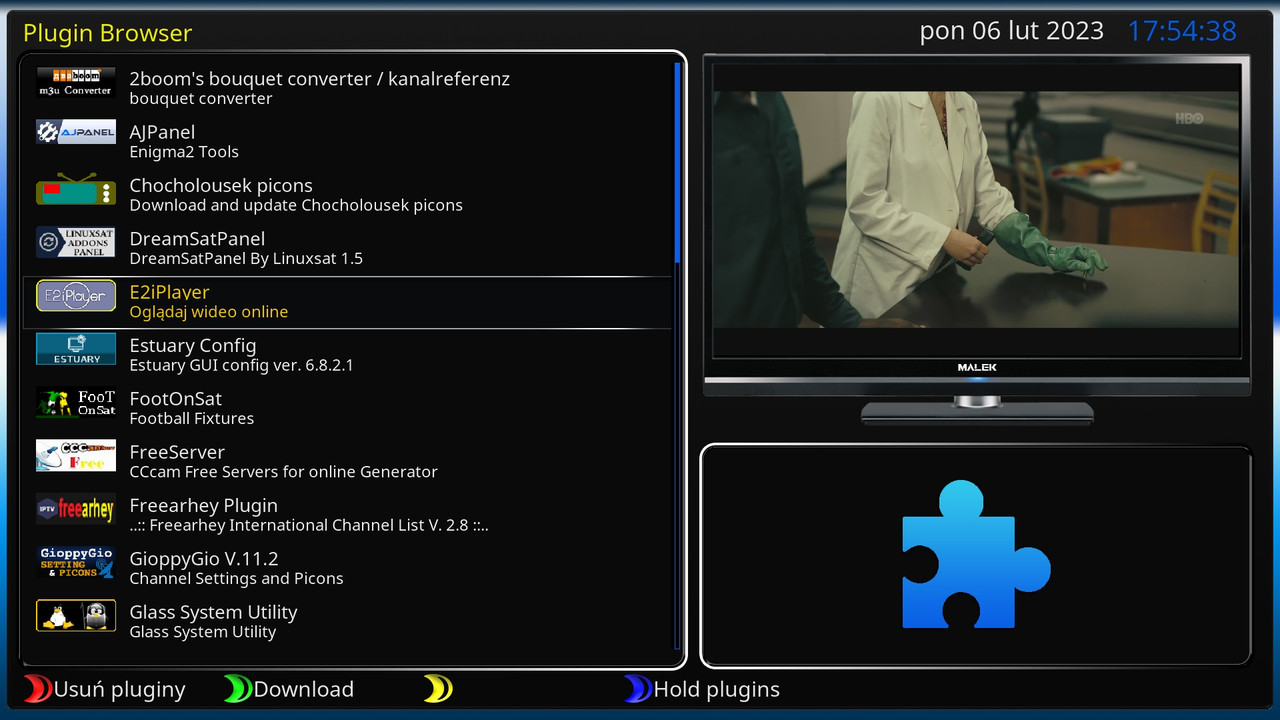Click the 2boom m3u Converter plugin icon
This screenshot has width=1280, height=720.
pyautogui.click(x=76, y=82)
